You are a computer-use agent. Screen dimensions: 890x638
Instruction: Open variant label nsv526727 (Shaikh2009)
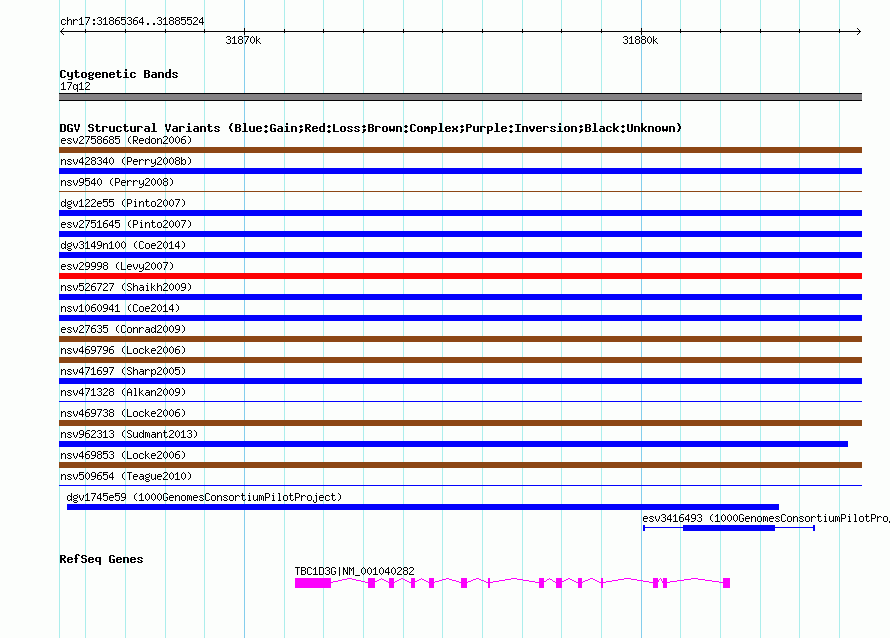tap(126, 287)
